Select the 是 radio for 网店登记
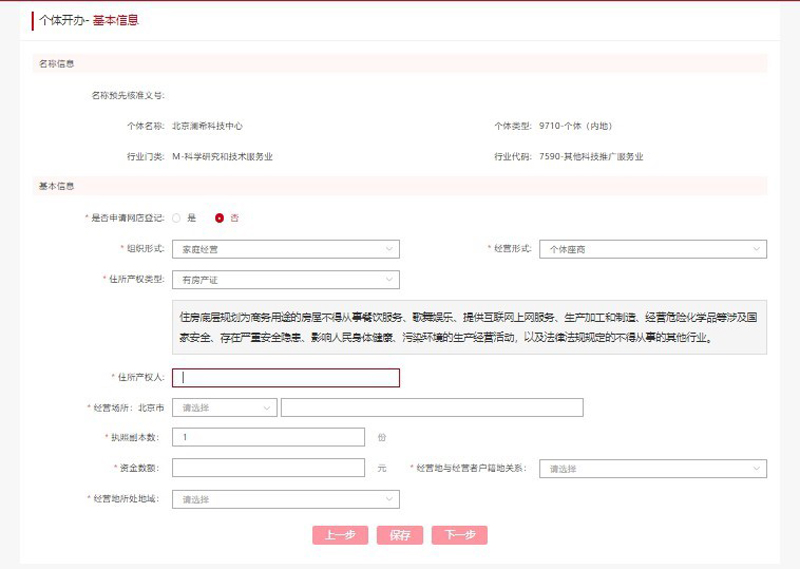 tap(177, 217)
